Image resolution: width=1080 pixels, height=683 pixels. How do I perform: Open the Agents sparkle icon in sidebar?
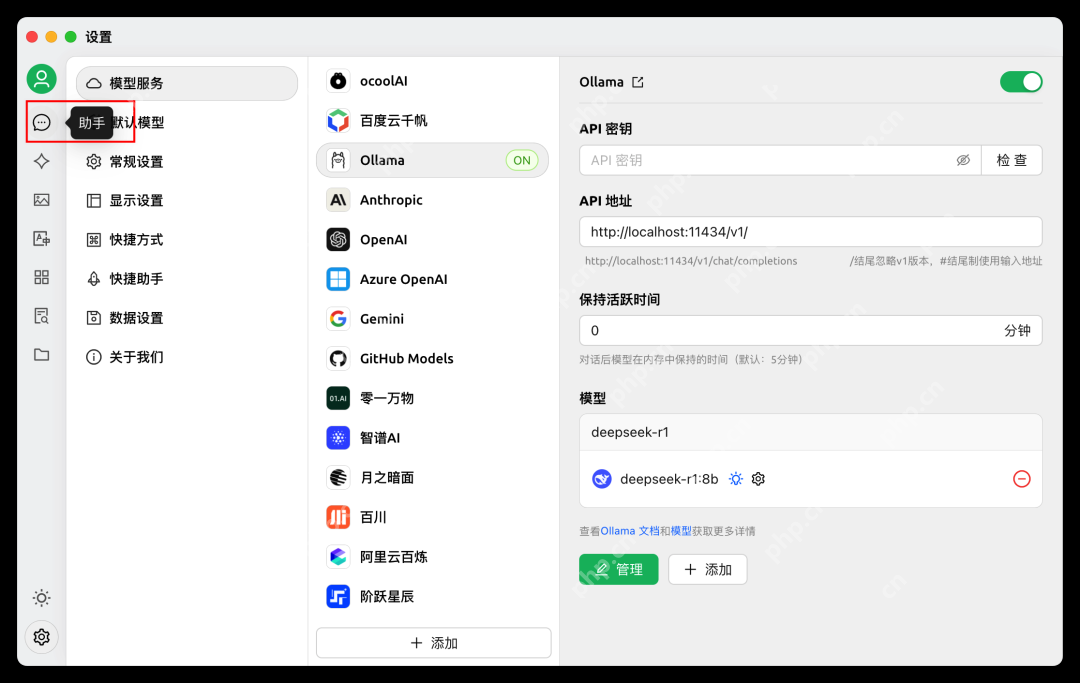click(41, 161)
